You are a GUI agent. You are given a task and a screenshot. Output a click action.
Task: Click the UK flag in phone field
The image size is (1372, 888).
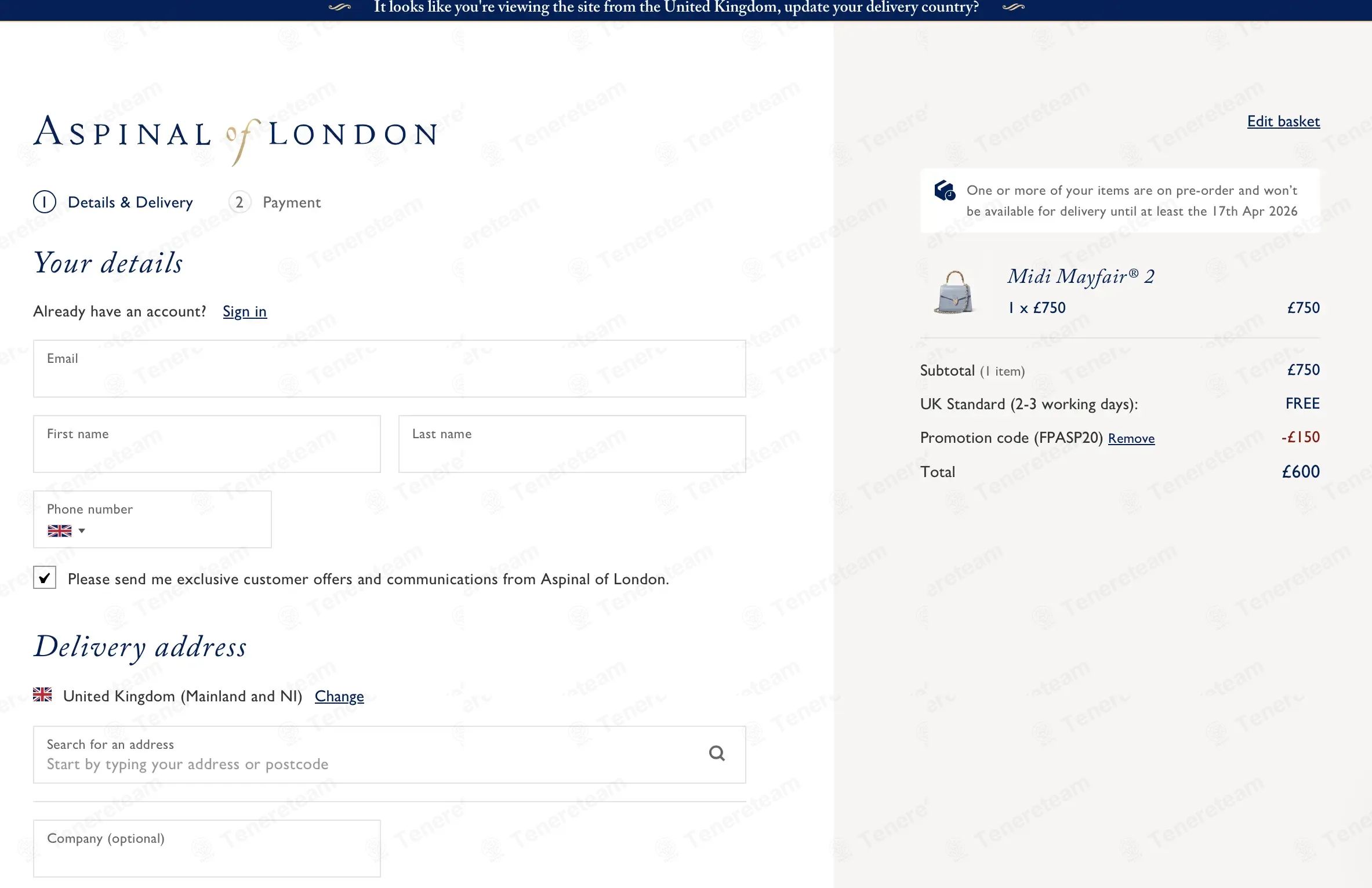(x=59, y=531)
